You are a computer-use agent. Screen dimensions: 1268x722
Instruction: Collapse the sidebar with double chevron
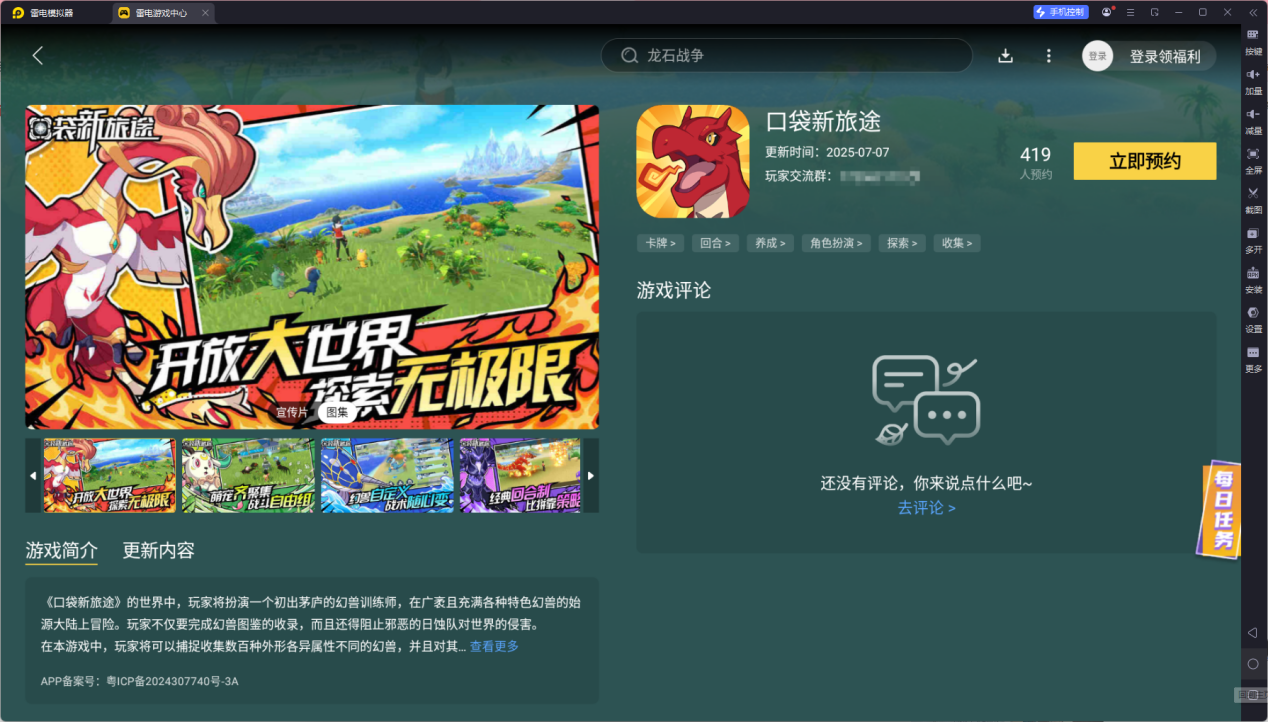pyautogui.click(x=1253, y=12)
